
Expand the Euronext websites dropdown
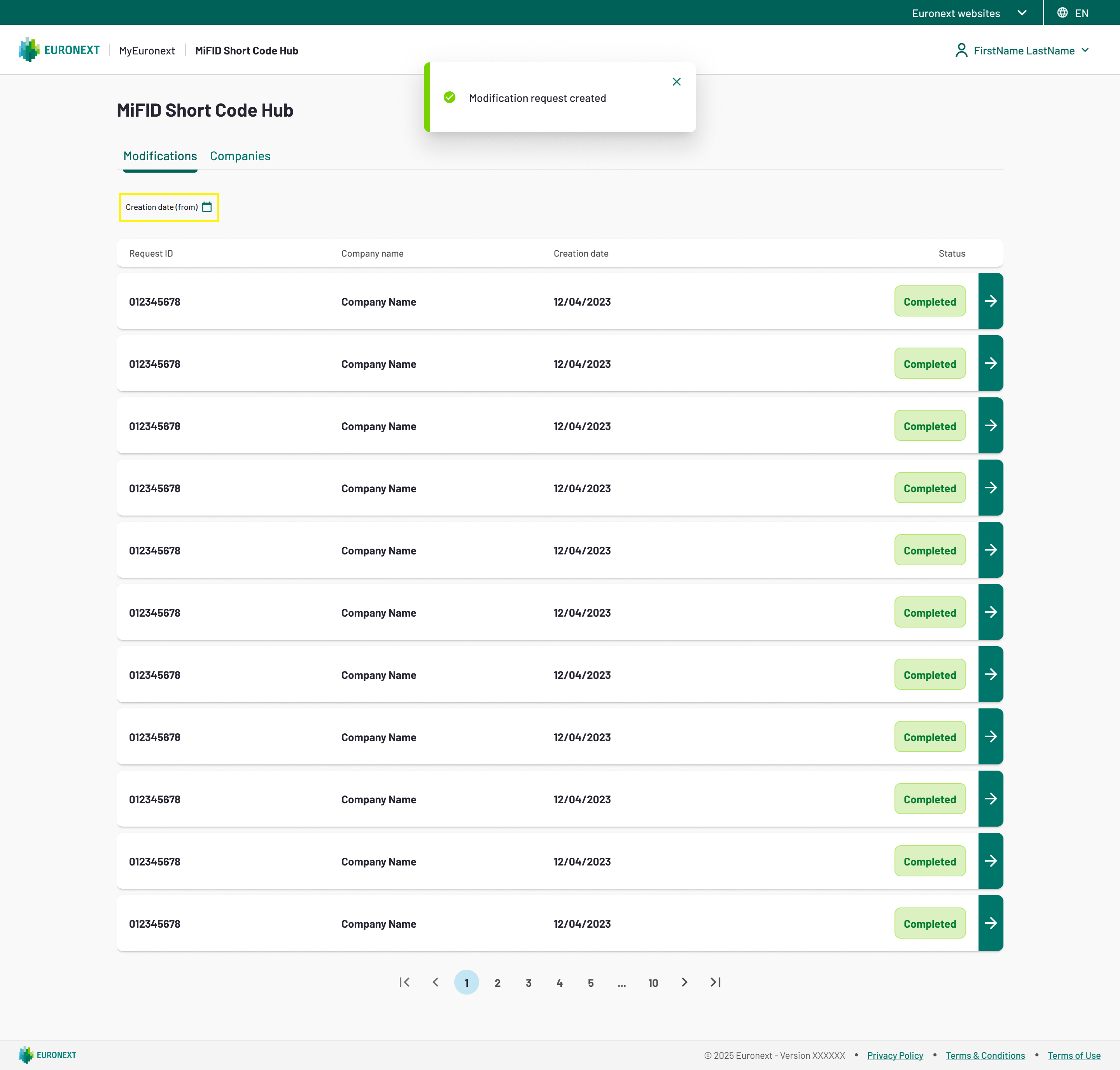click(969, 12)
